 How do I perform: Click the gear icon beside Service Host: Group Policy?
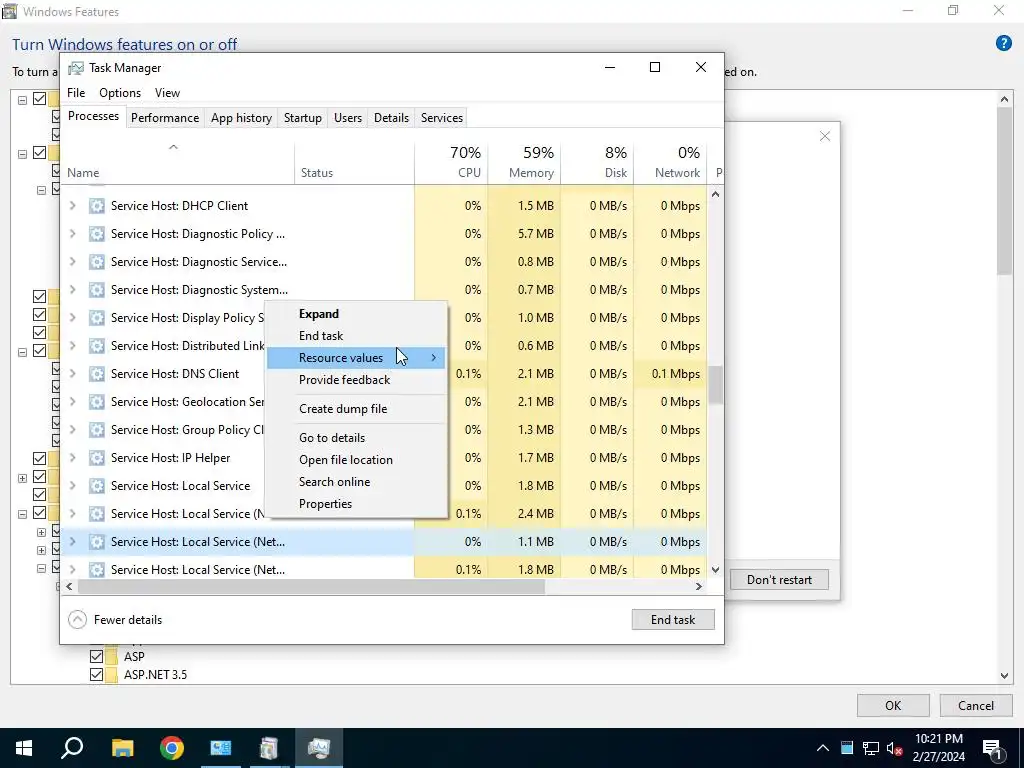coord(97,430)
